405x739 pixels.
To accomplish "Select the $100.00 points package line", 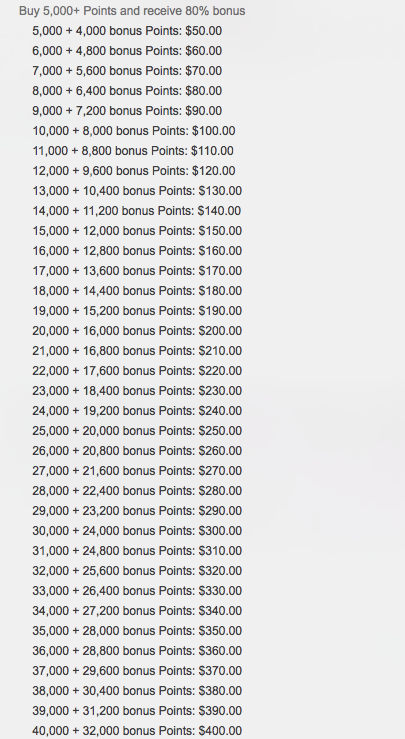I will click(134, 131).
